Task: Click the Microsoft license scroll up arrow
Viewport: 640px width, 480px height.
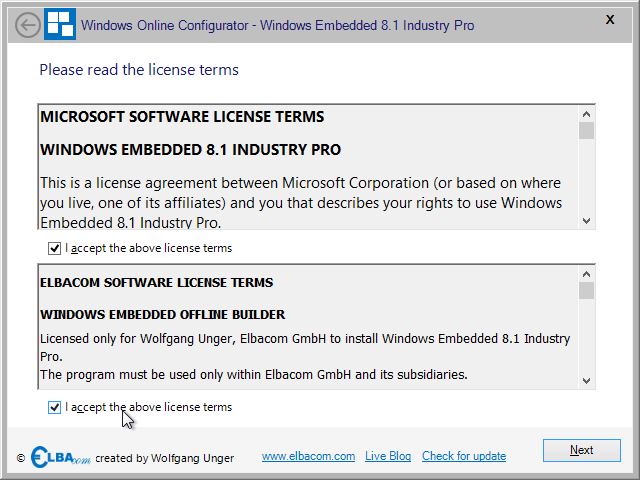Action: (x=587, y=114)
